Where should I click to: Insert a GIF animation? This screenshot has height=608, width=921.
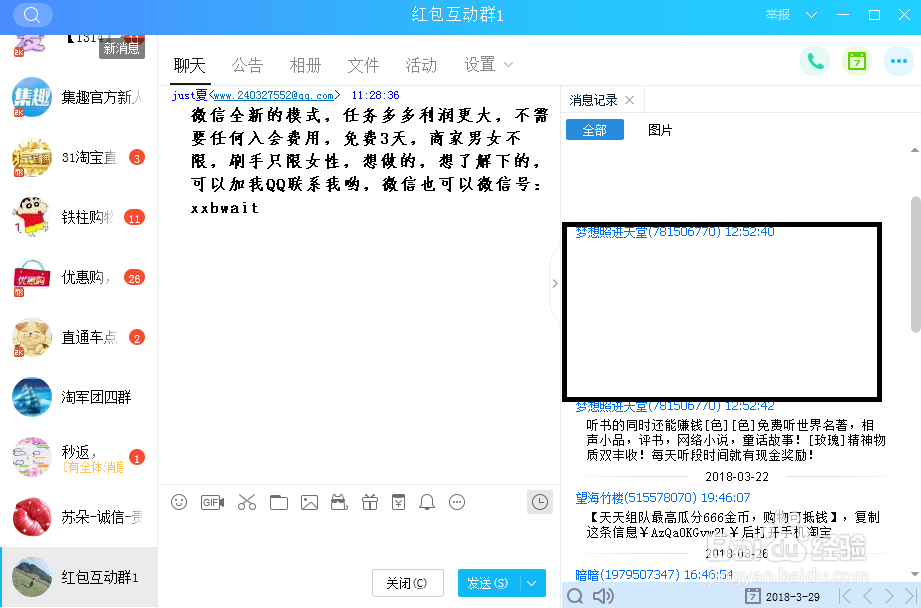(213, 502)
